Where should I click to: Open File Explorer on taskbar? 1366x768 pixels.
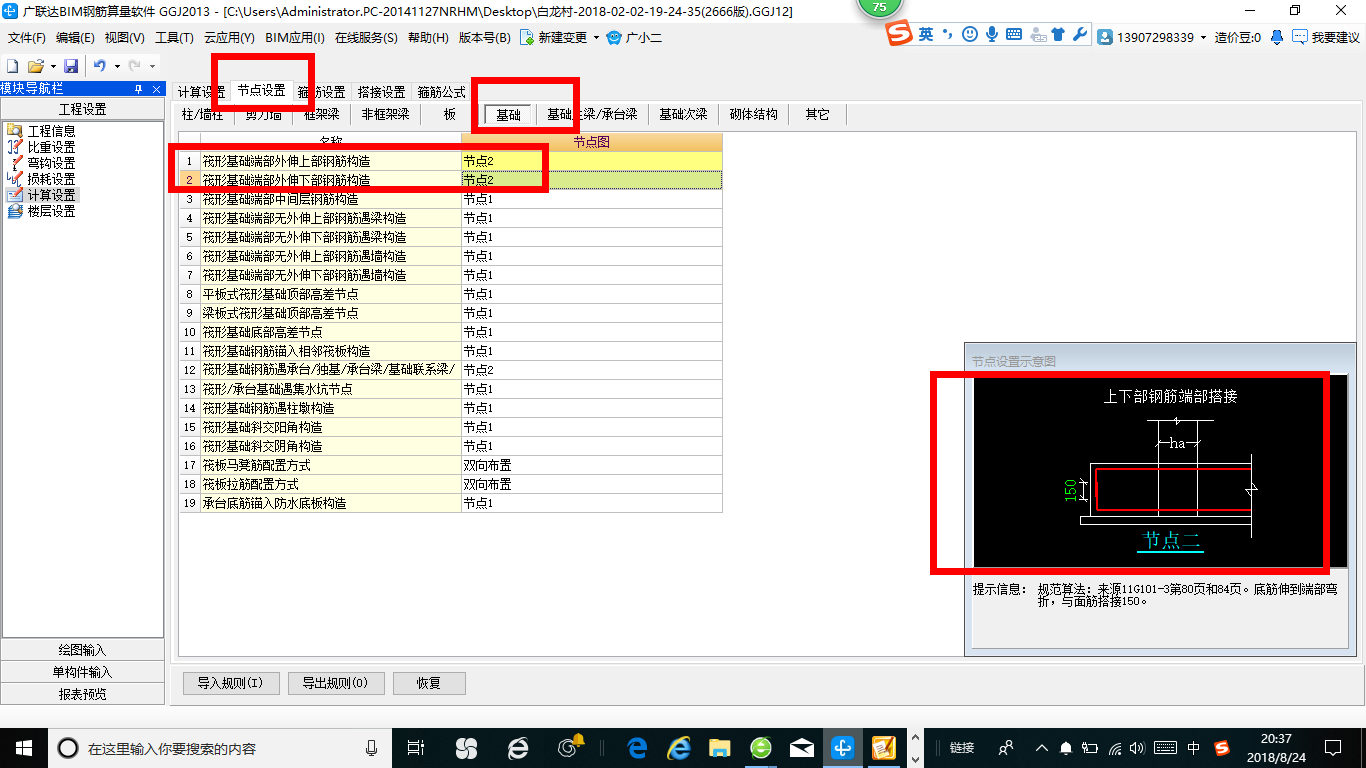(x=719, y=747)
